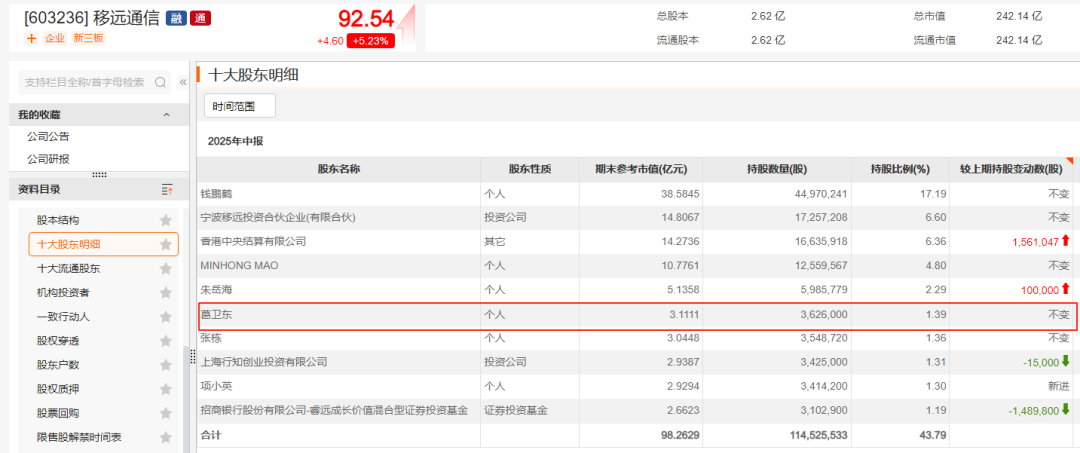1080x453 pixels.
Task: Sort by 期末参考市值(亿元) column header
Action: click(641, 169)
